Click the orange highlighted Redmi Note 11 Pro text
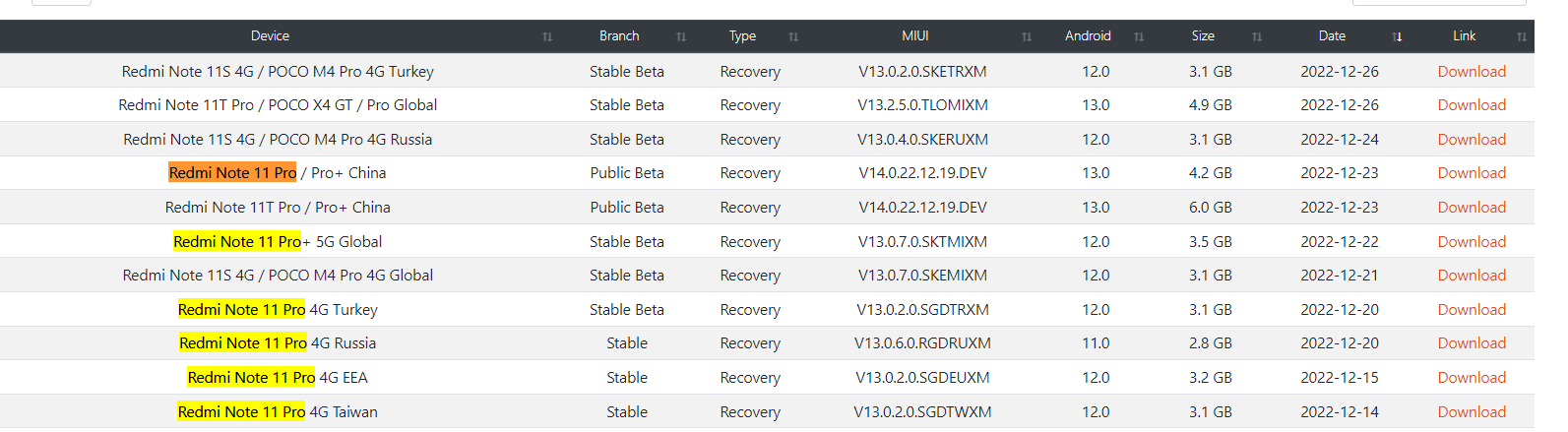1568x432 pixels. pyautogui.click(x=232, y=173)
